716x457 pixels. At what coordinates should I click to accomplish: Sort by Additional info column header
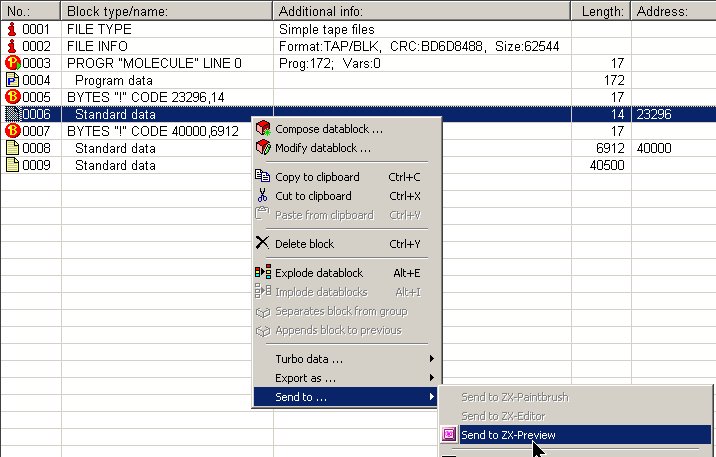click(x=422, y=11)
